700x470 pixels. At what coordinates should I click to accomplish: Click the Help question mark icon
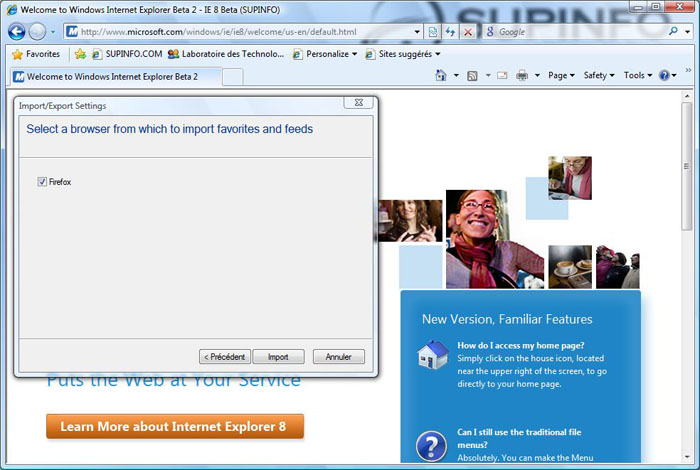point(664,75)
